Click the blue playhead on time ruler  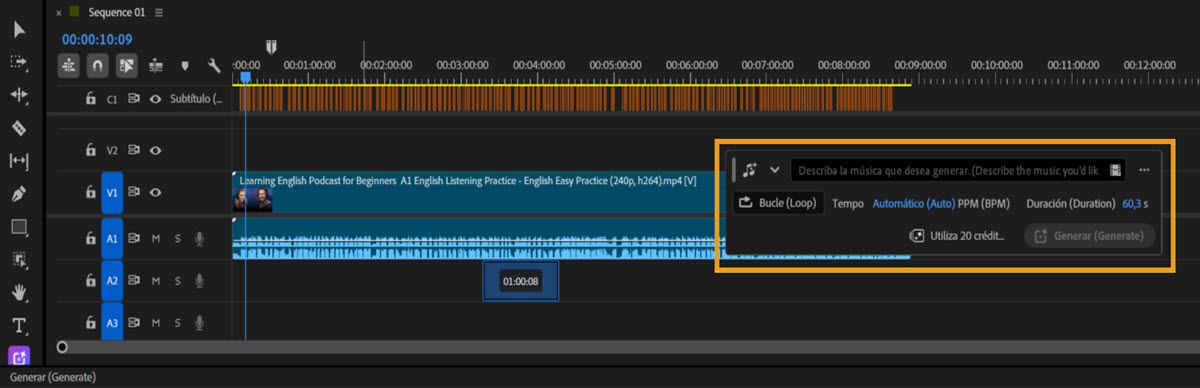pos(246,77)
